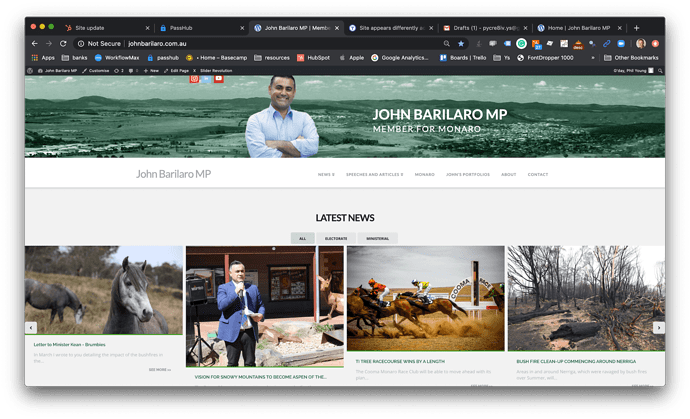Open the FontDropper 1000 bookmark
The height and width of the screenshot is (419, 690).
(545, 58)
